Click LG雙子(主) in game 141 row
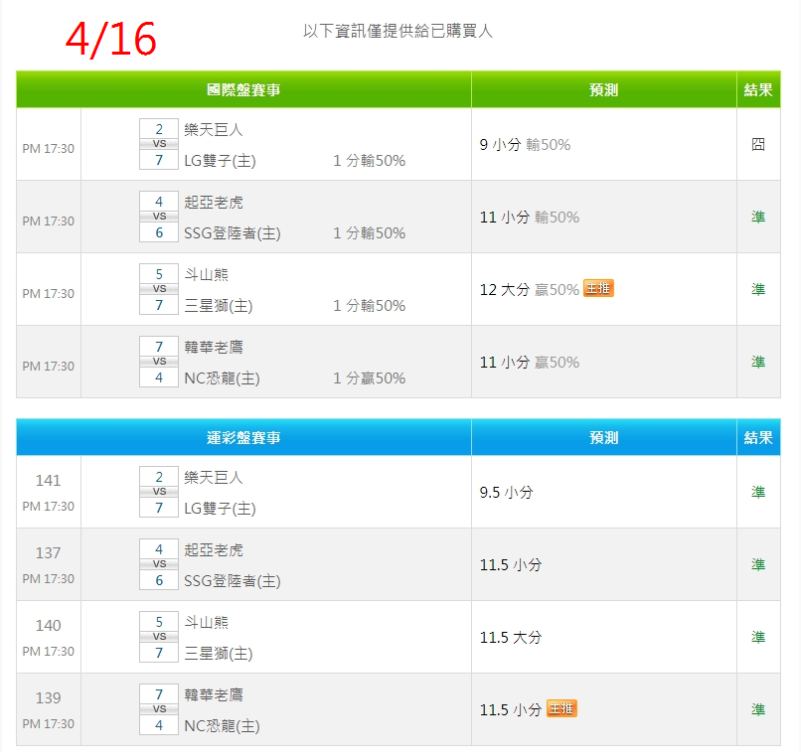The height and width of the screenshot is (752, 801). pyautogui.click(x=220, y=509)
